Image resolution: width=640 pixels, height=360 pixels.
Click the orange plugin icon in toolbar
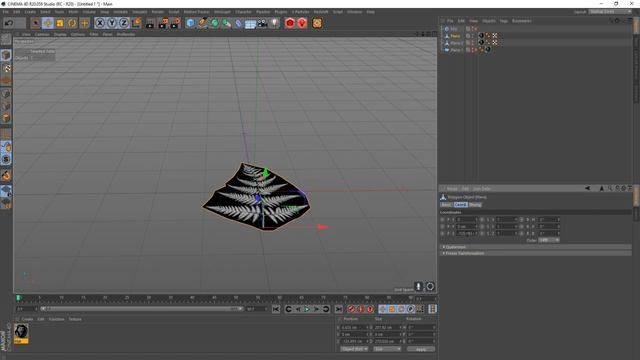[317, 23]
